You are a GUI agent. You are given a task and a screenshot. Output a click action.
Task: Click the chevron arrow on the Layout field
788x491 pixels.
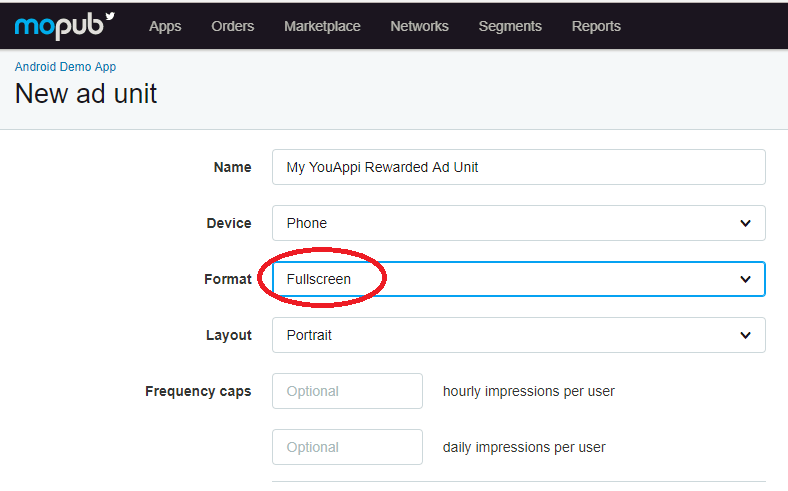[745, 335]
